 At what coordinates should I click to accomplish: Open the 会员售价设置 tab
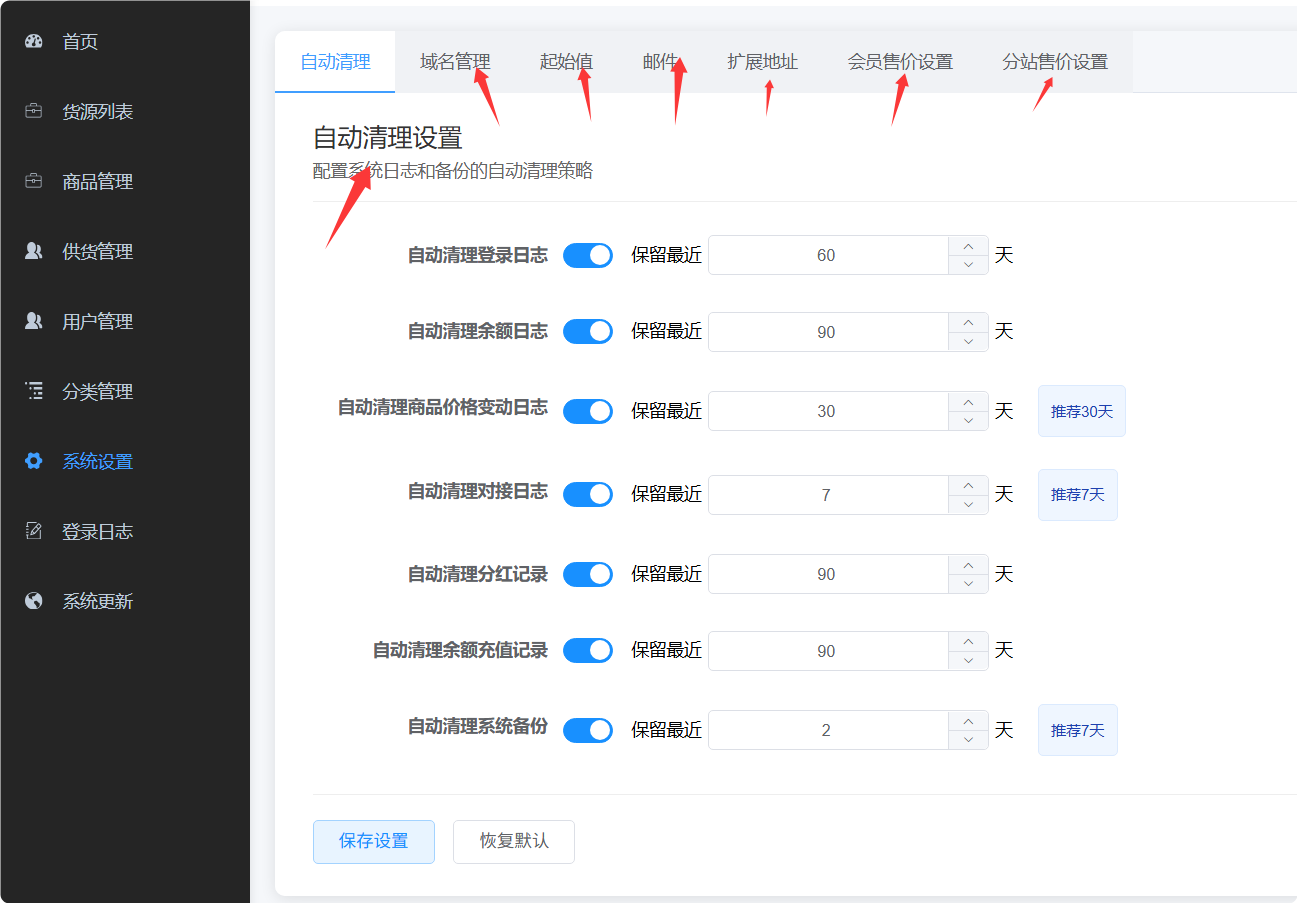pyautogui.click(x=899, y=61)
